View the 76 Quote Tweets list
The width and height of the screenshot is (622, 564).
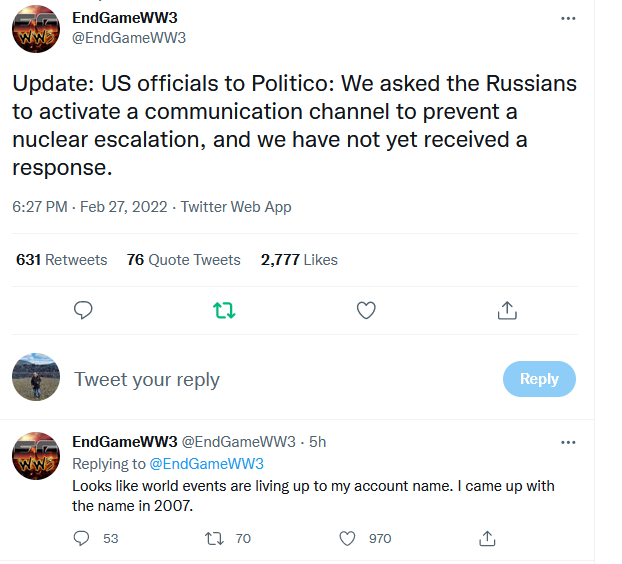pos(184,260)
